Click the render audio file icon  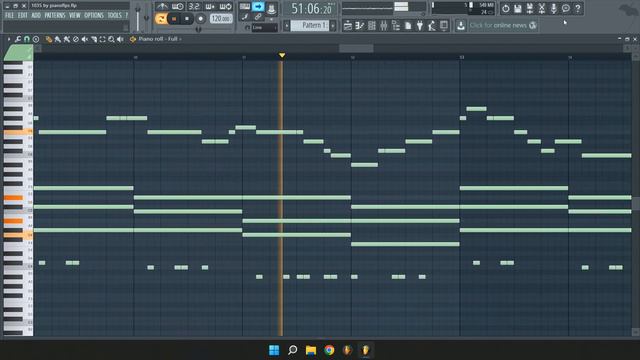pos(530,8)
